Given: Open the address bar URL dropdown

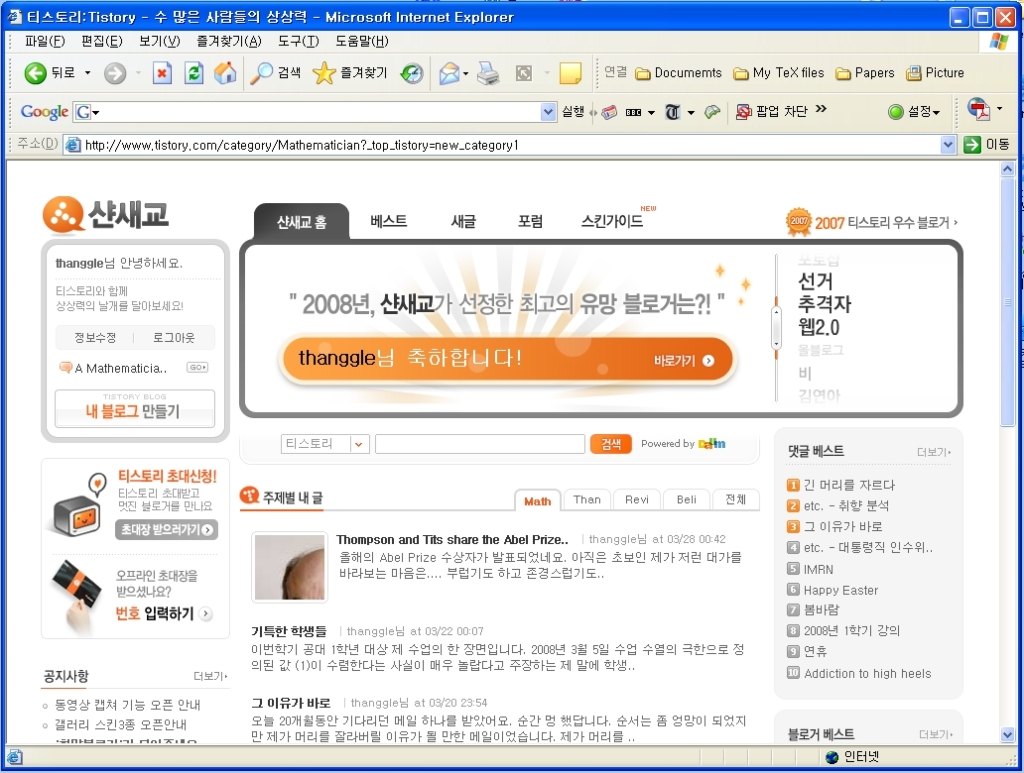Looking at the screenshot, I should (x=948, y=144).
